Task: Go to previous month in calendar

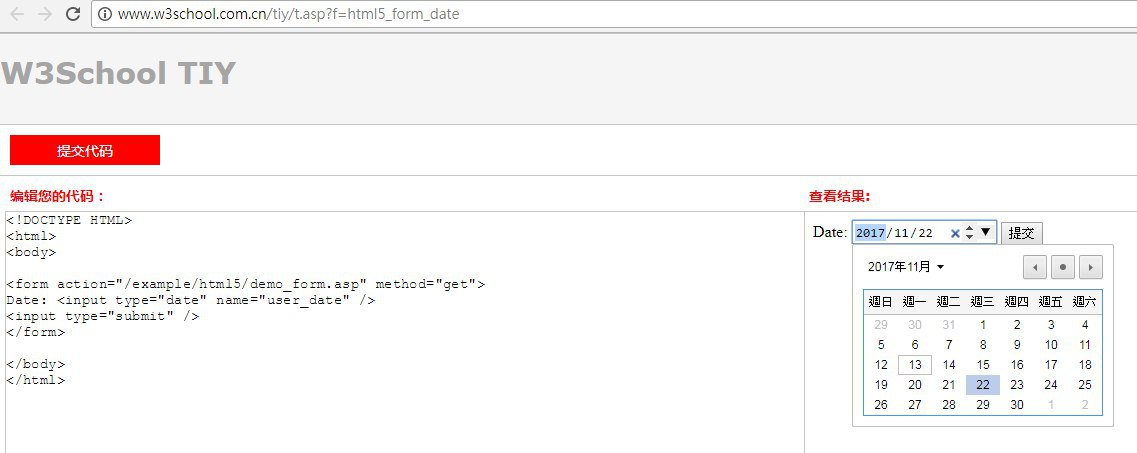Action: tap(1035, 267)
